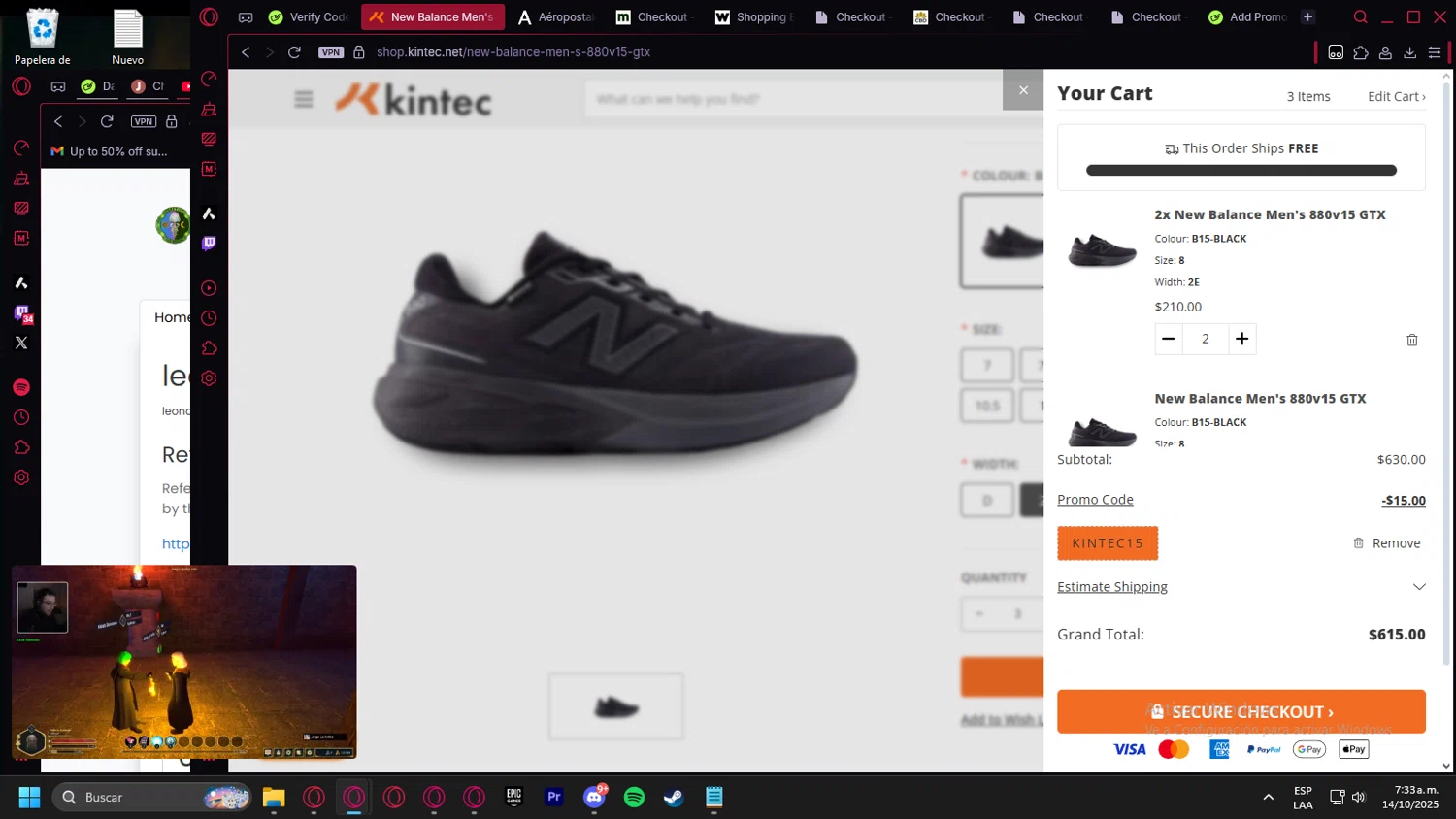Increase quantity of 2x New Balance item
1456x819 pixels.
1242,339
